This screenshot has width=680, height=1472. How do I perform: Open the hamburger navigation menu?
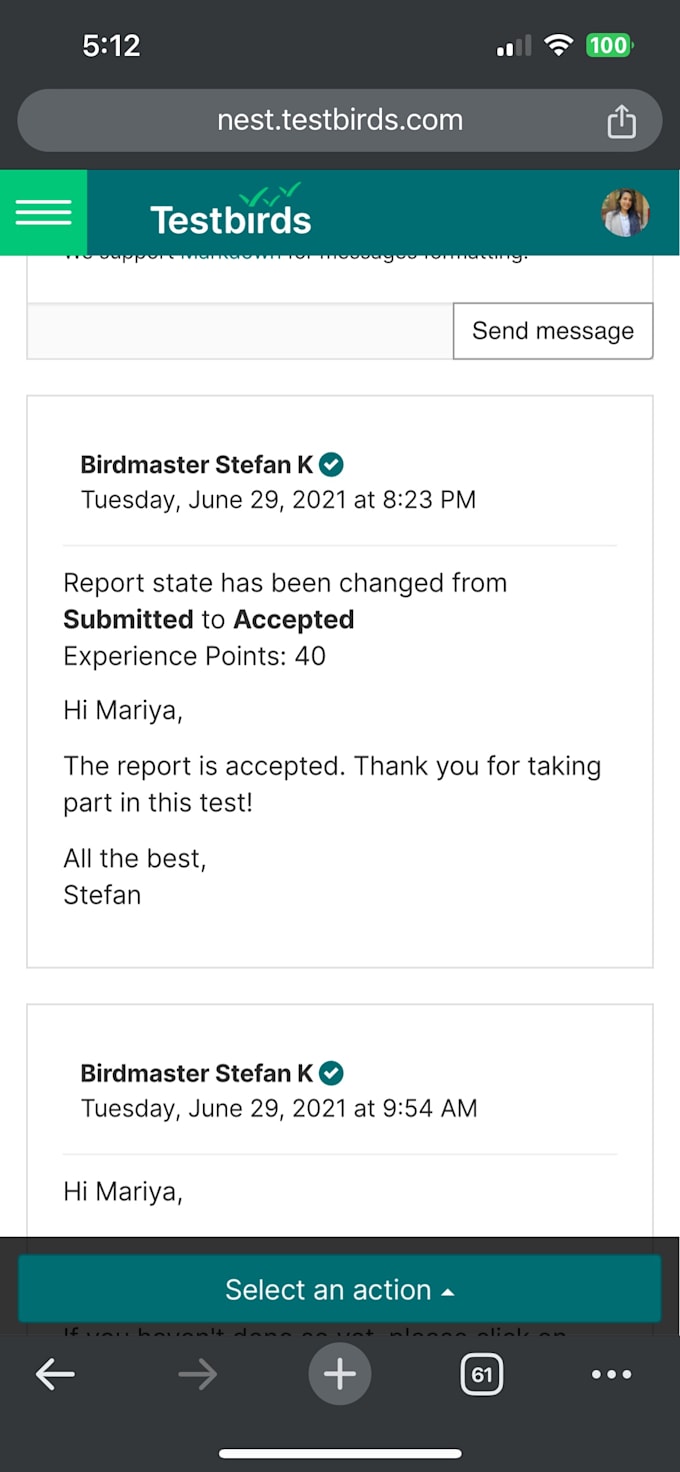tap(43, 212)
